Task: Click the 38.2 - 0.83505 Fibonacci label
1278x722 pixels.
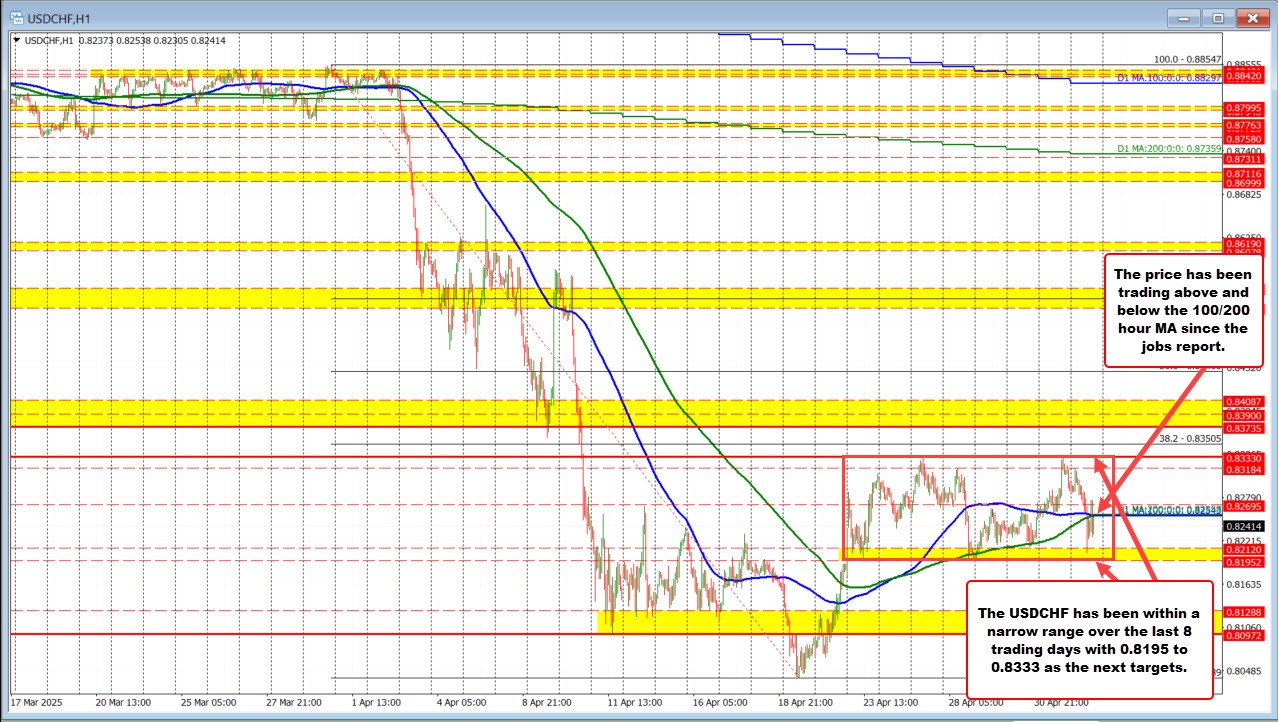Action: click(x=1188, y=438)
